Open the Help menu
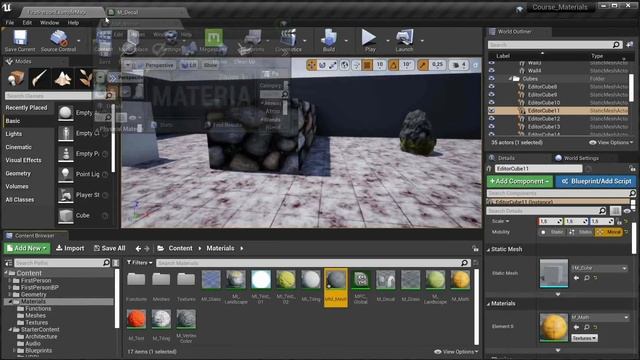Image resolution: width=640 pixels, height=360 pixels. pos(73,22)
